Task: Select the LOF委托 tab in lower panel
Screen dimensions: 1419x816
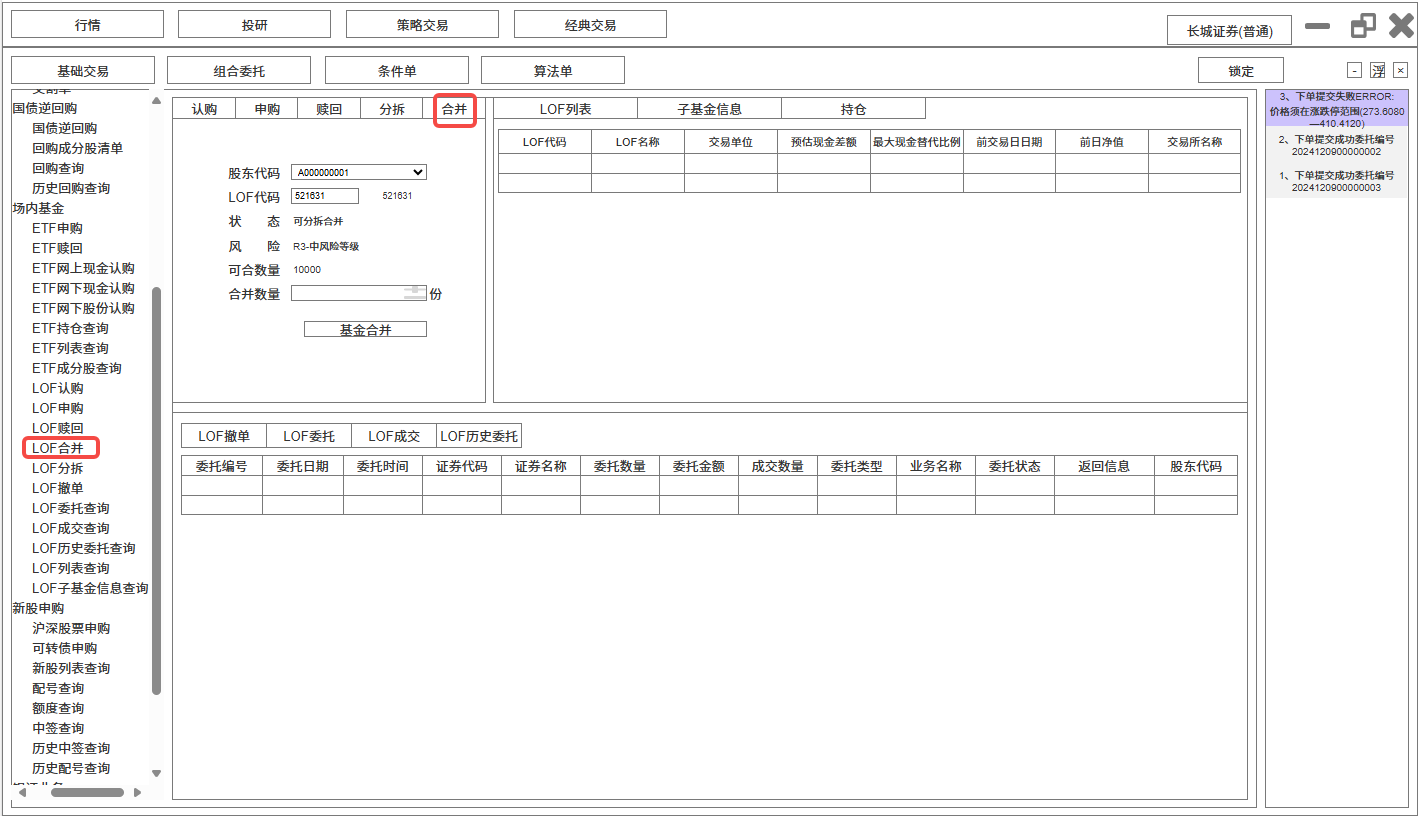Action: [309, 436]
